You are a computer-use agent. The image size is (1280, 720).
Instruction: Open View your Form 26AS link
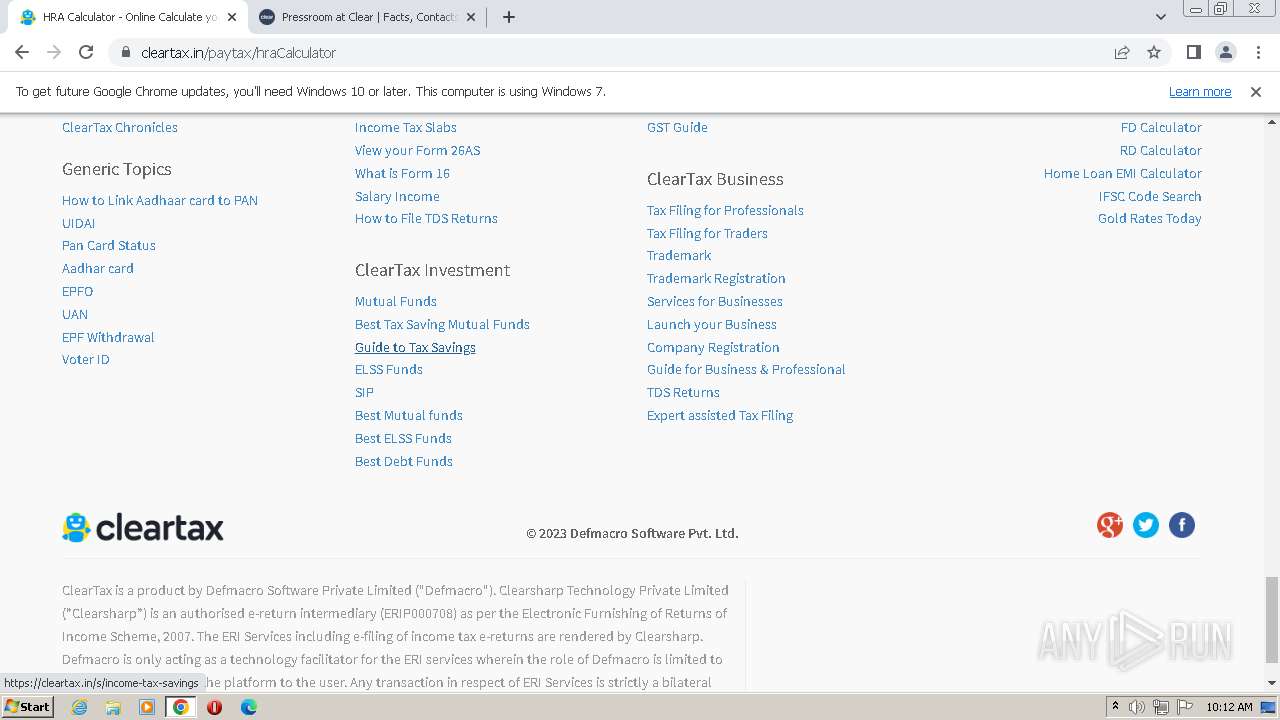coord(418,150)
